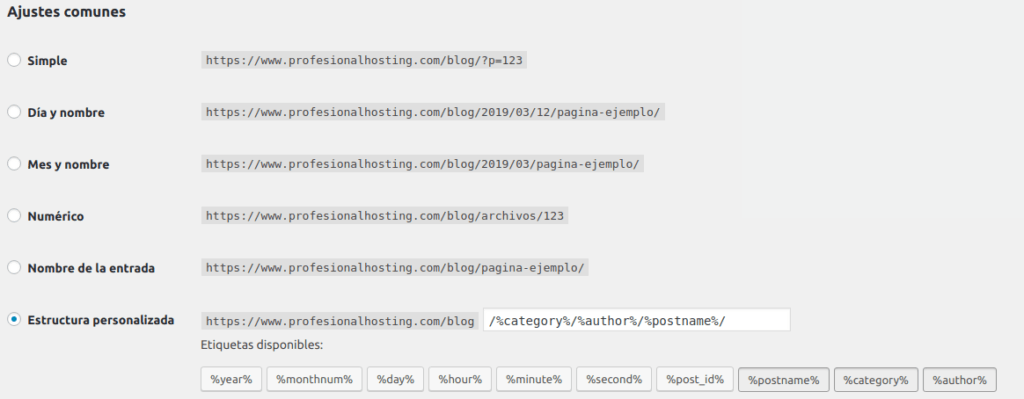Click the archivos/123 example URL
This screenshot has height=399, width=1024.
(x=385, y=215)
